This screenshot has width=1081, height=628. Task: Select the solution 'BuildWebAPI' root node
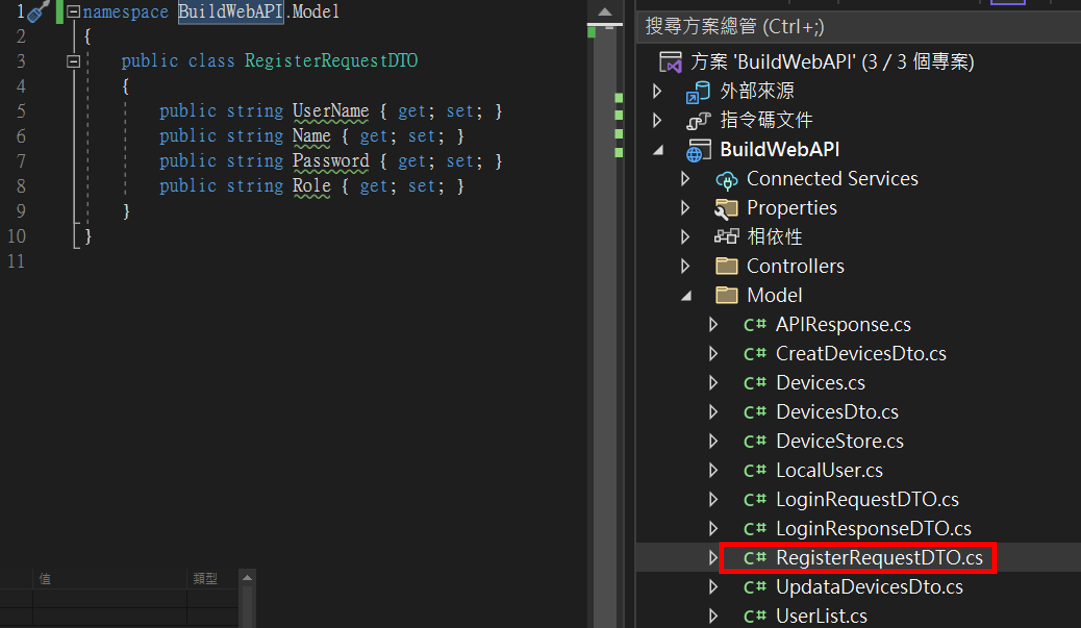(832, 62)
